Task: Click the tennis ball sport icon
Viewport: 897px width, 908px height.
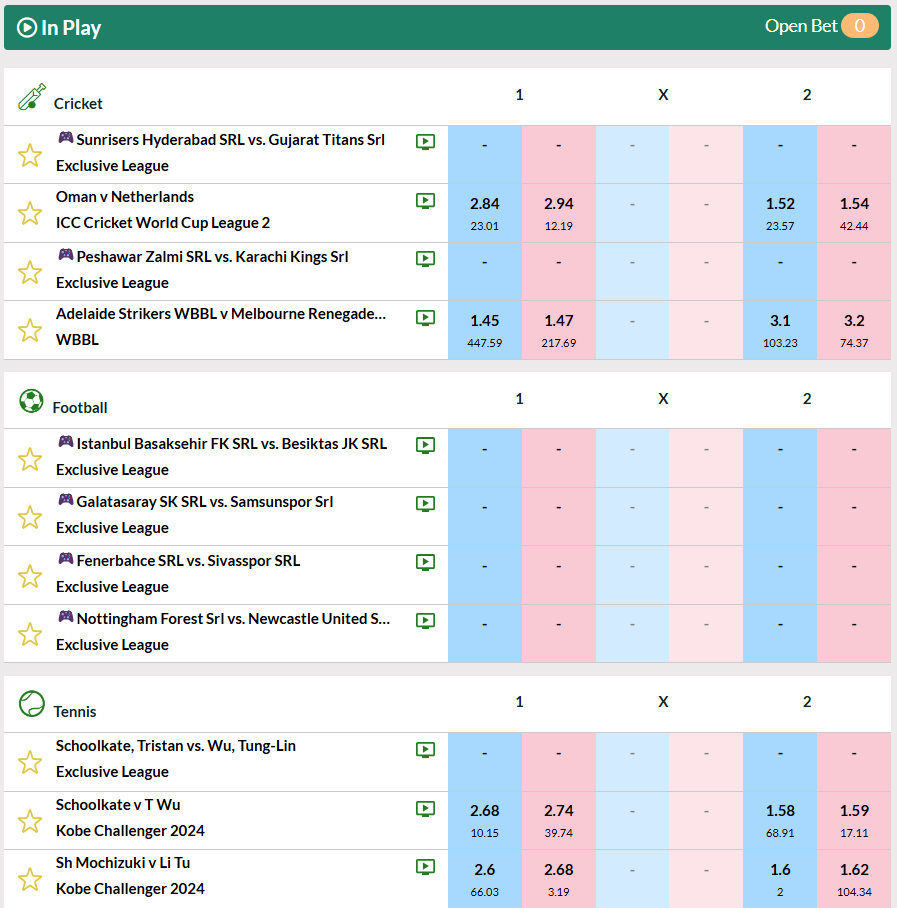Action: (31, 704)
